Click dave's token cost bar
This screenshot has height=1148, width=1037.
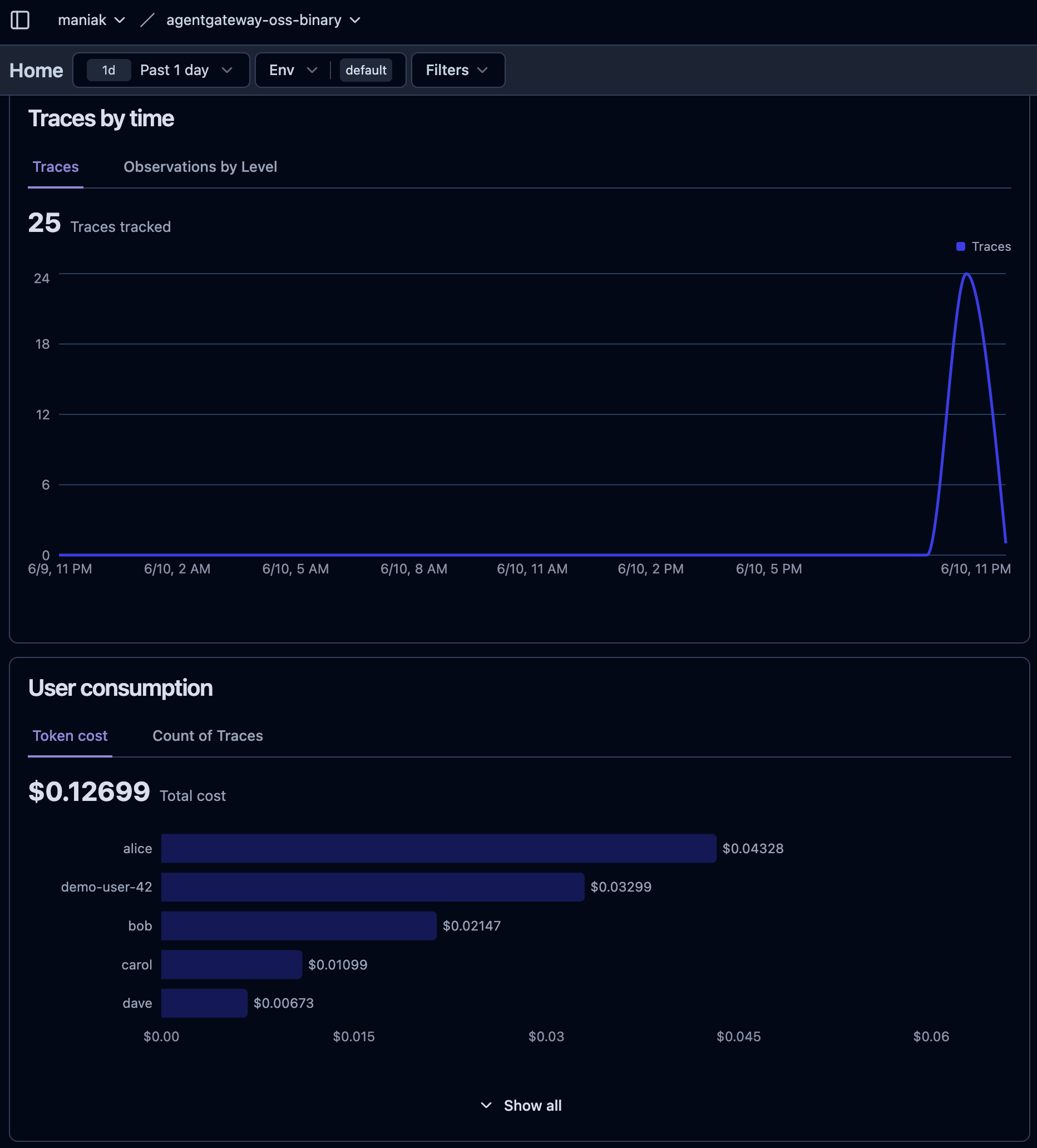coord(204,1003)
